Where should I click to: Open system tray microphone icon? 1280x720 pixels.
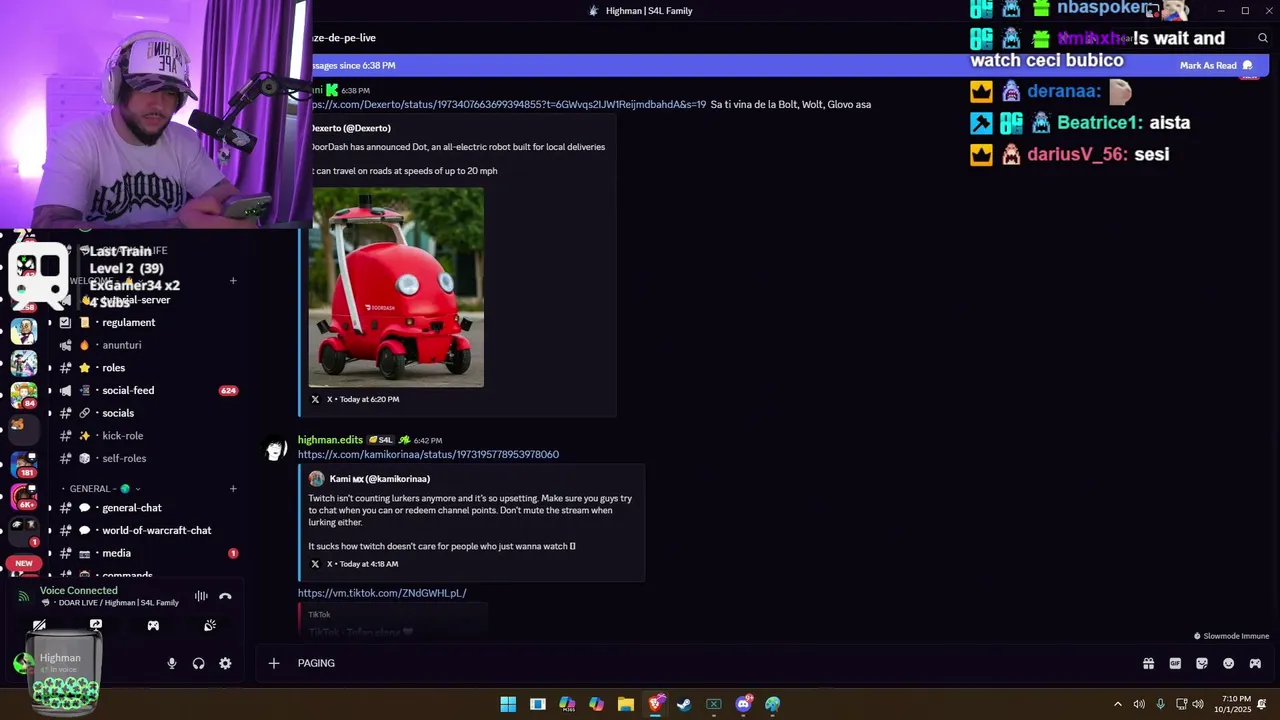pyautogui.click(x=1160, y=704)
